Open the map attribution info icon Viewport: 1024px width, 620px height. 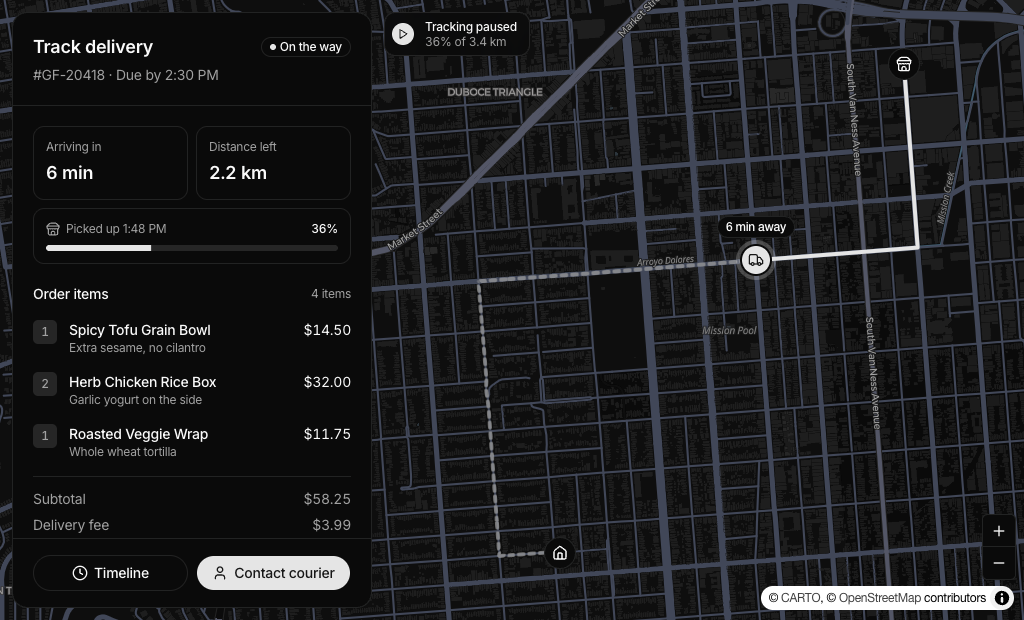click(1002, 598)
